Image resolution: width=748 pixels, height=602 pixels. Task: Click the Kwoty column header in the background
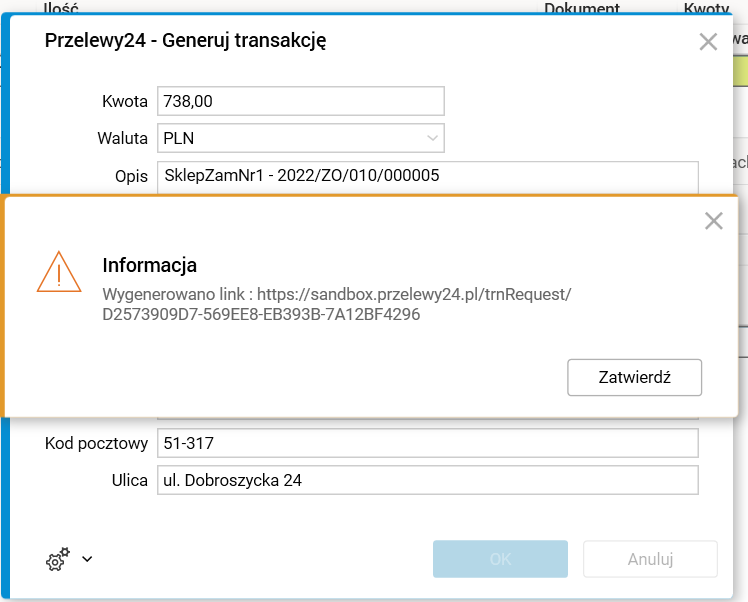[706, 7]
